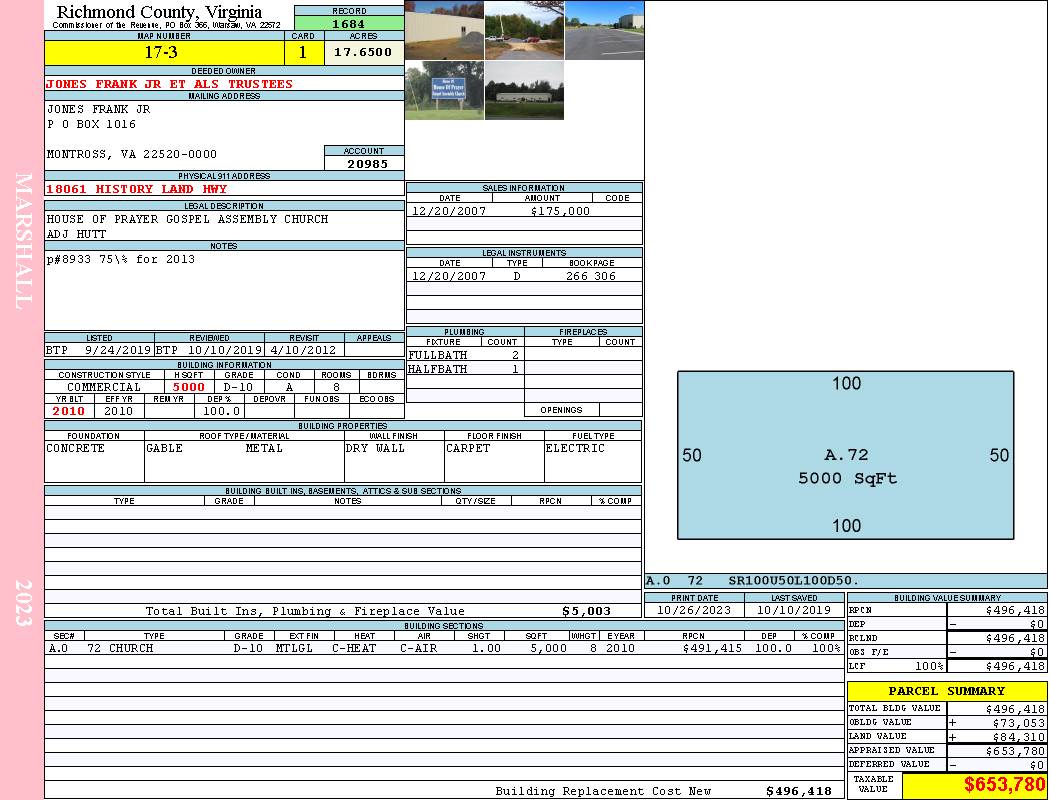Click the reviewed date 10/10/2019 beside BTP

(x=224, y=350)
